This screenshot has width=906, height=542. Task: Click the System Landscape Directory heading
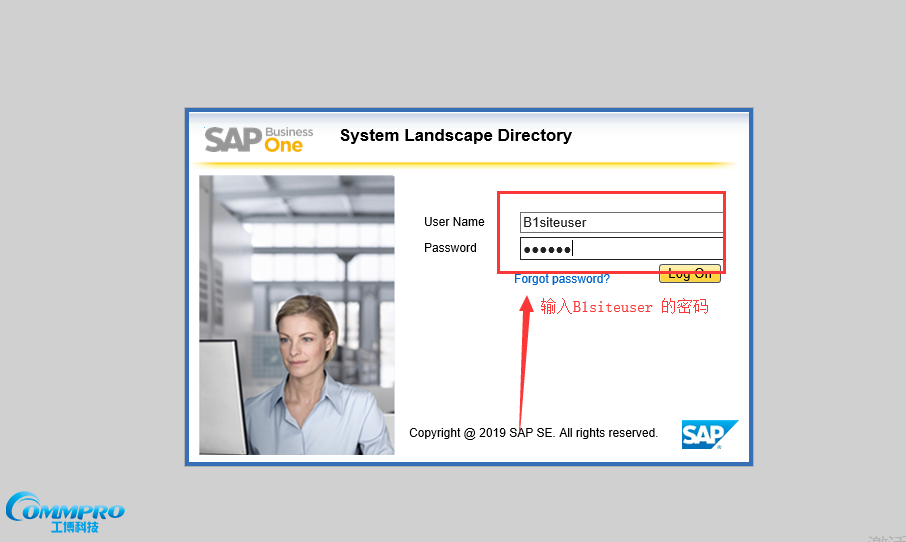pos(456,135)
